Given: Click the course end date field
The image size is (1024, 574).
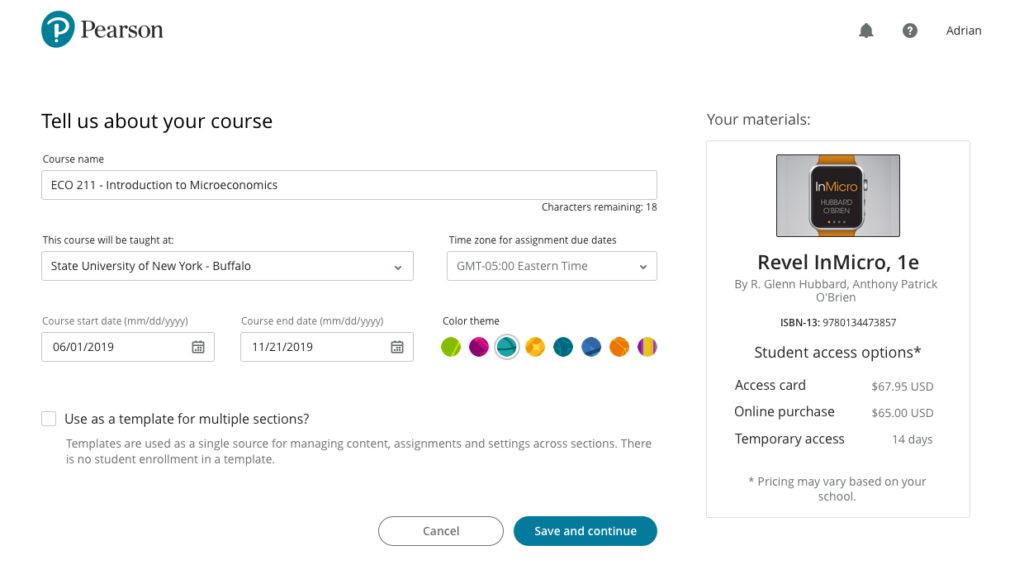Looking at the screenshot, I should point(327,347).
